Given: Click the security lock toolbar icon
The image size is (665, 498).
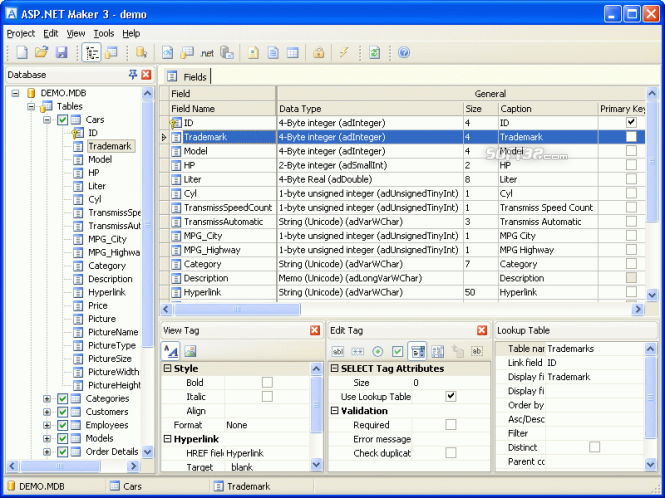Looking at the screenshot, I should point(319,52).
